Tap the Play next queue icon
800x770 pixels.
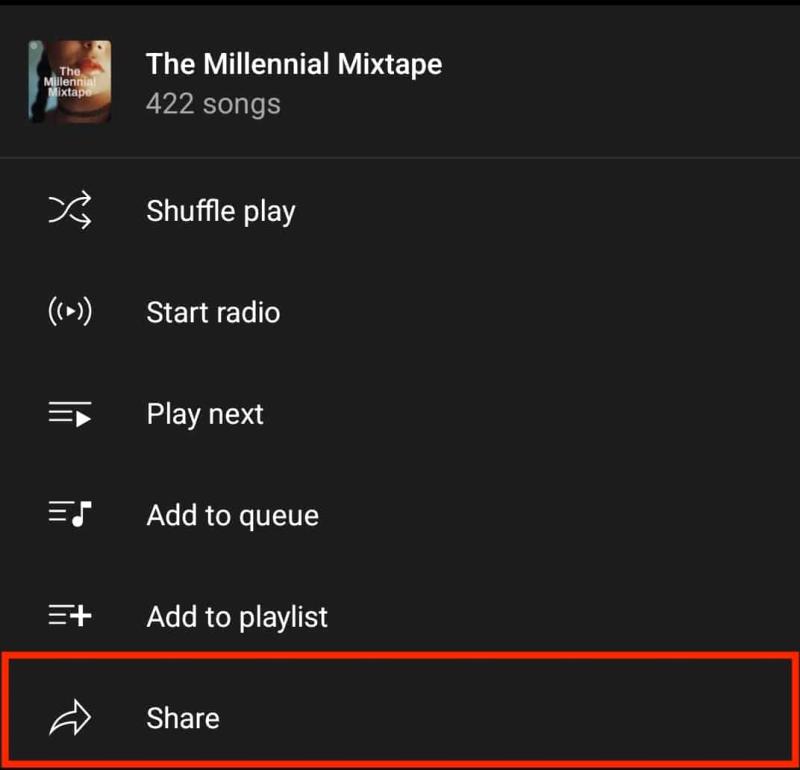coord(70,413)
